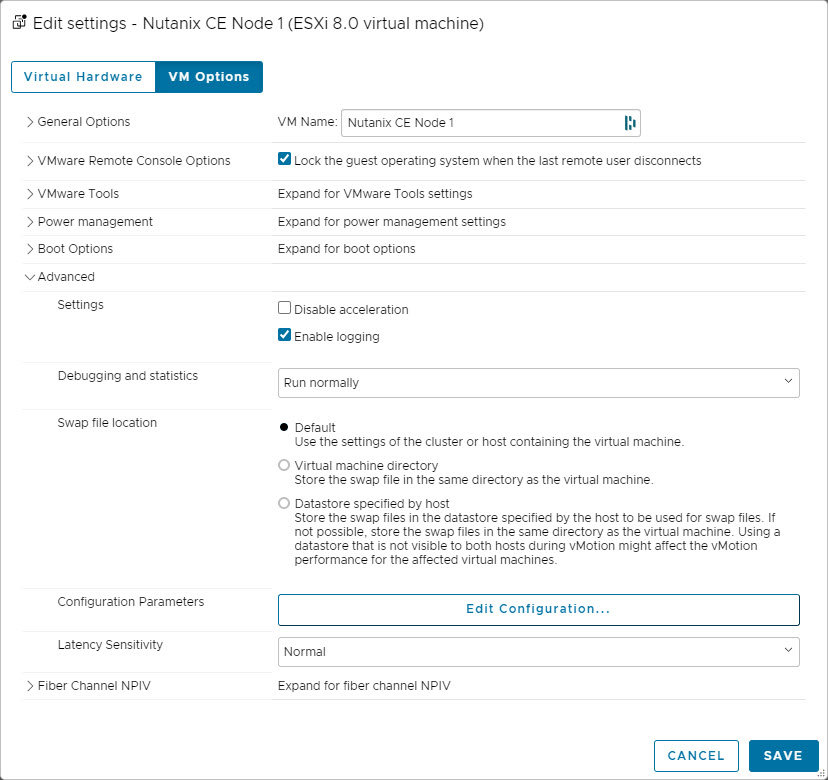
Task: Expand the Fiber Channel NPIV section
Action: click(x=30, y=686)
